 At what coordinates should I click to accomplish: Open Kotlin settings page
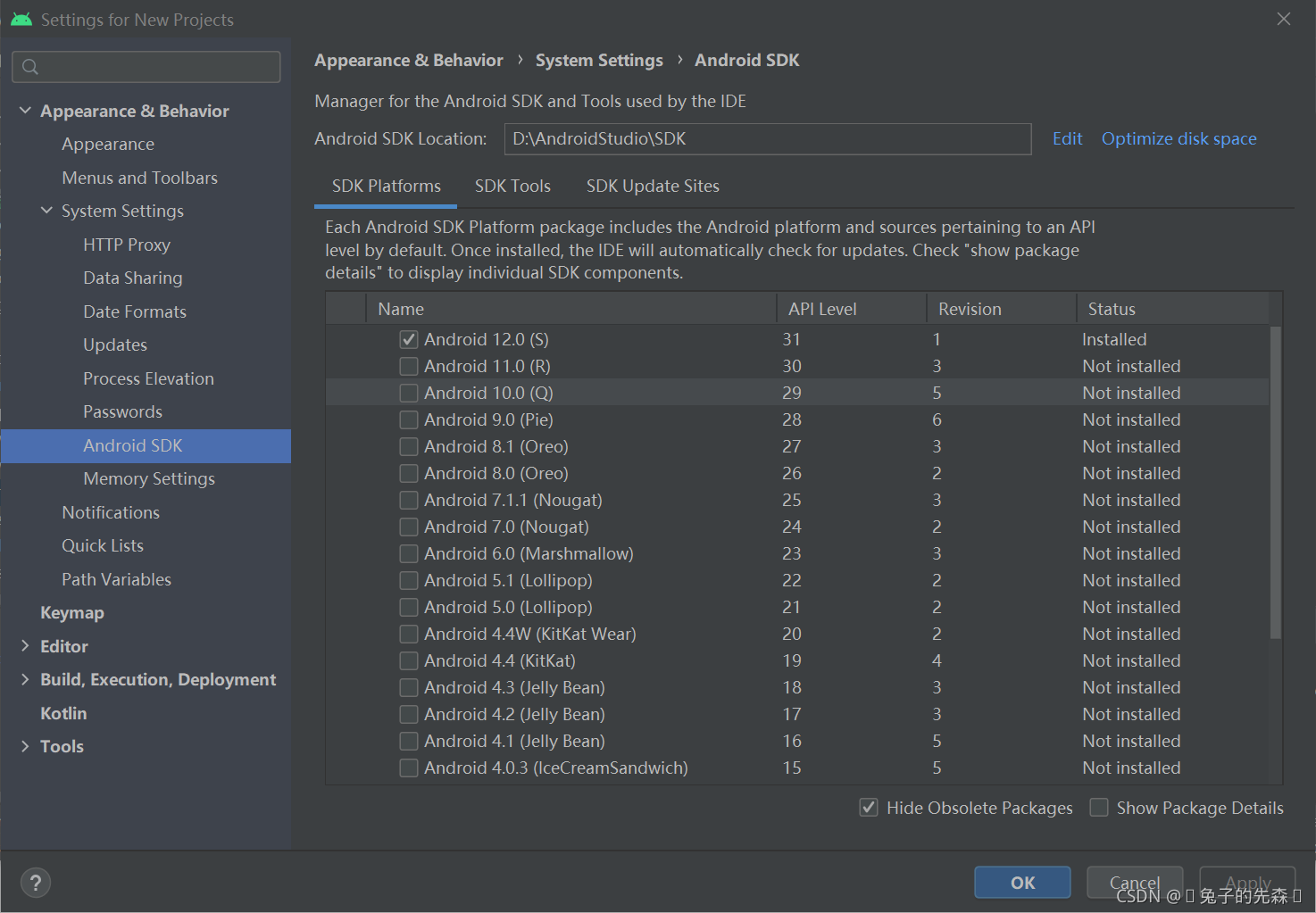pyautogui.click(x=63, y=713)
